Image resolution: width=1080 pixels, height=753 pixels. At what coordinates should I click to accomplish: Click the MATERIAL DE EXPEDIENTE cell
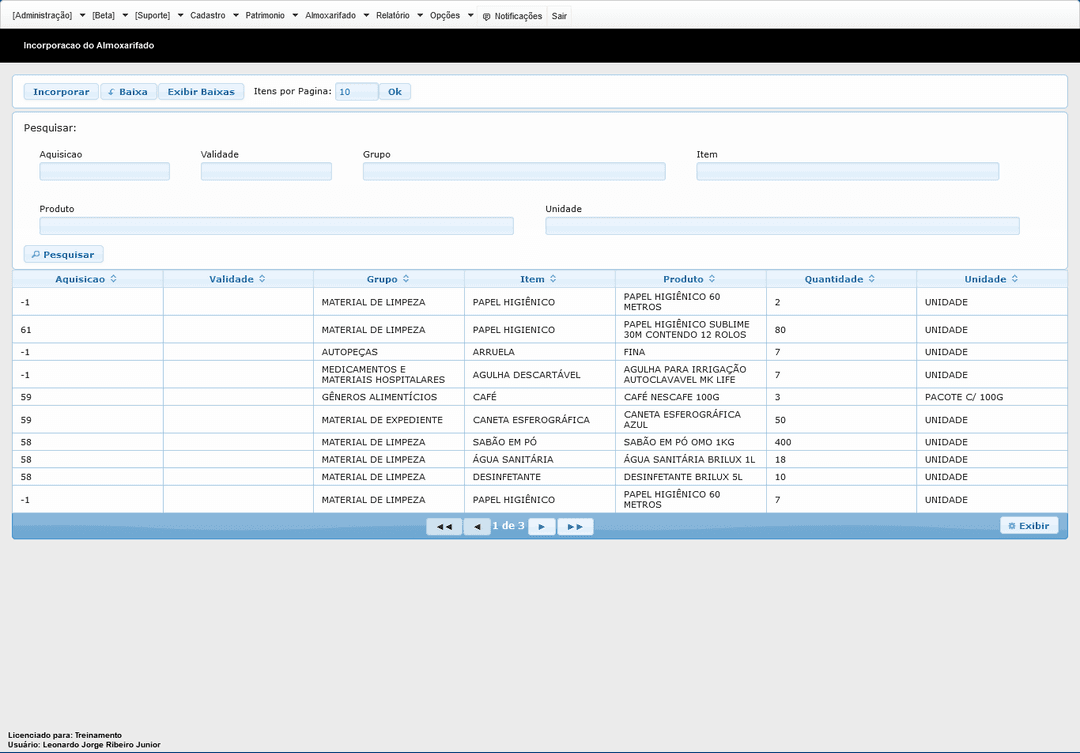click(389, 420)
